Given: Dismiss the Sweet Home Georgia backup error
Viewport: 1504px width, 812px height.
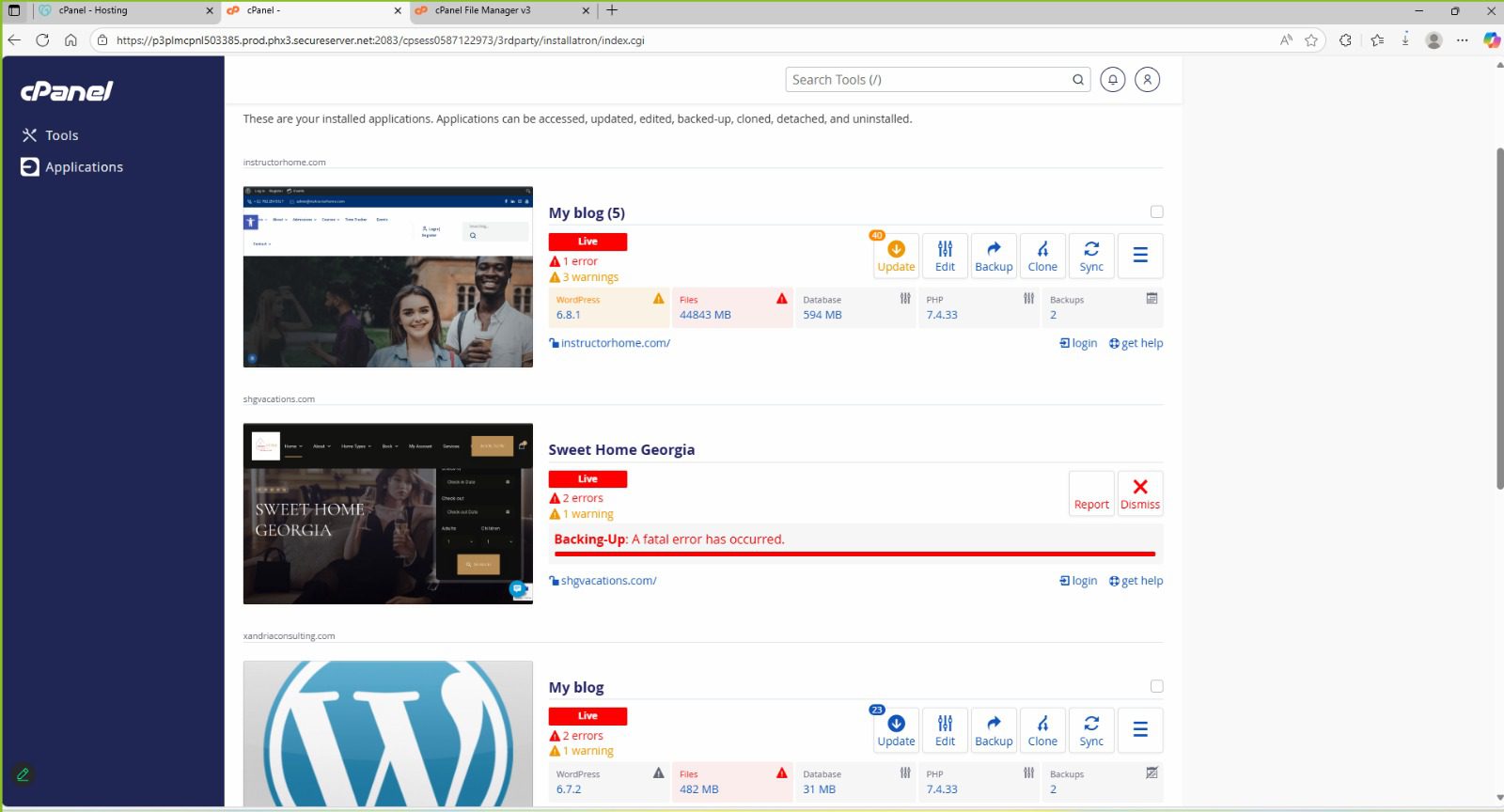Looking at the screenshot, I should point(1140,493).
